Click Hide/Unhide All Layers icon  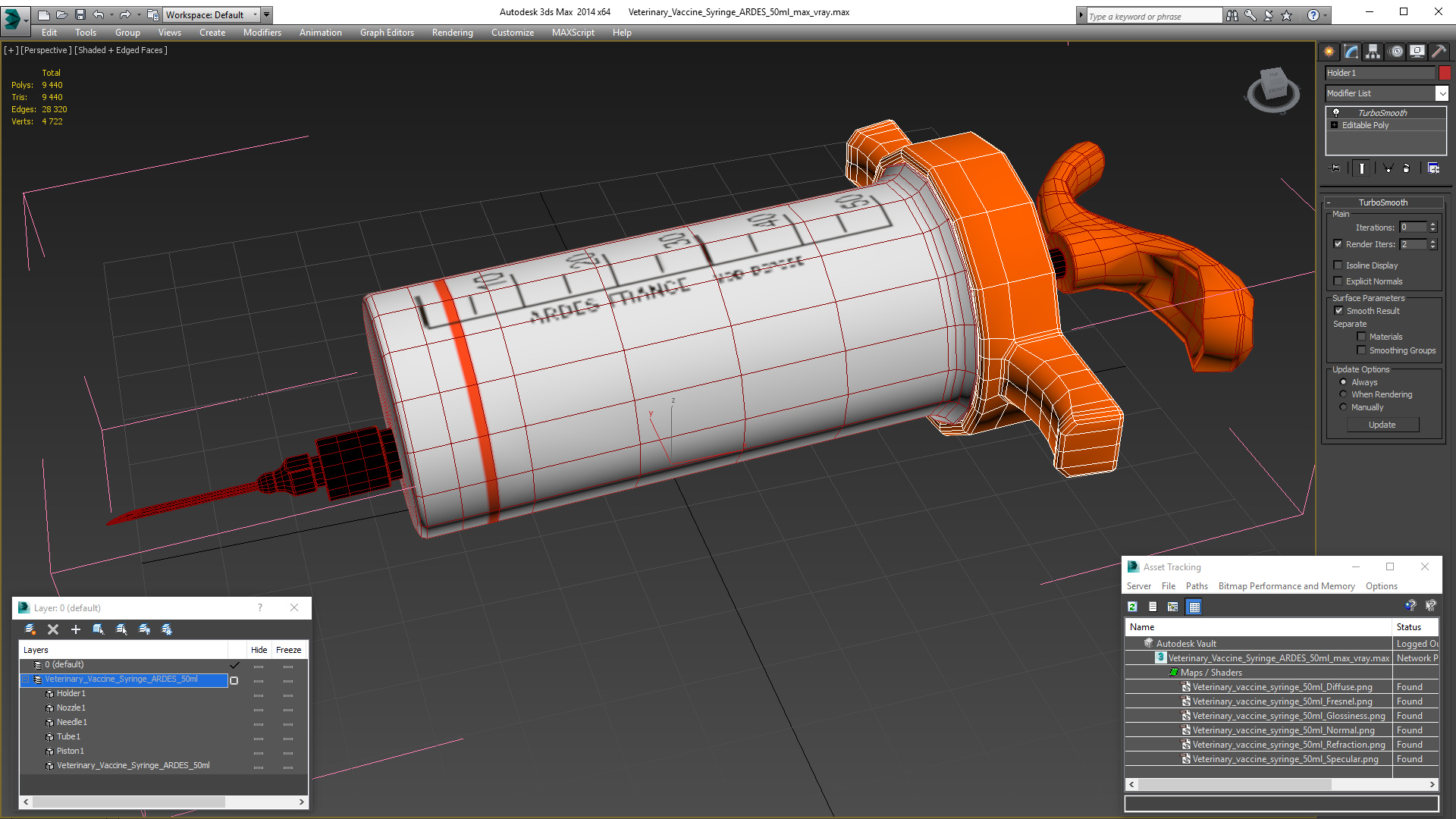(144, 629)
